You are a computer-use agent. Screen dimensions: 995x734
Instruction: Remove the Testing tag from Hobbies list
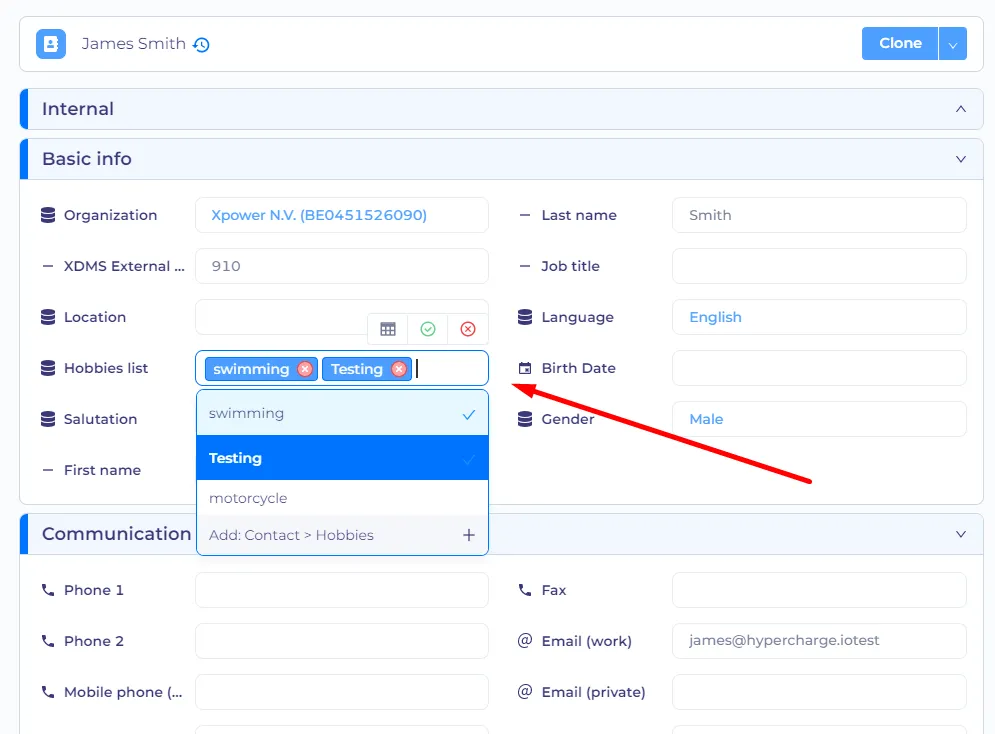pyautogui.click(x=399, y=369)
